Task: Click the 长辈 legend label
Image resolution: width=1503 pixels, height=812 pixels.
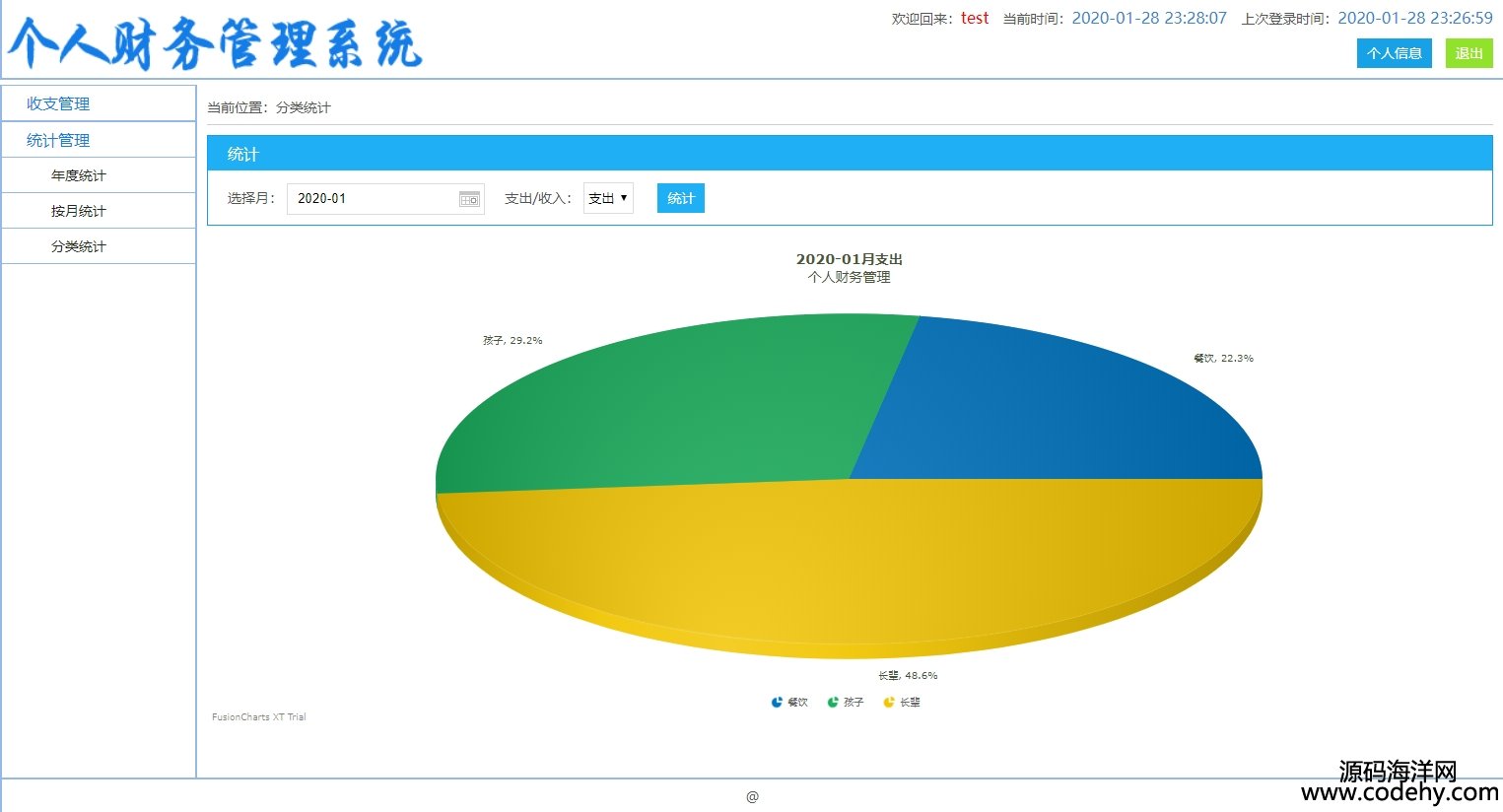Action: tap(910, 703)
